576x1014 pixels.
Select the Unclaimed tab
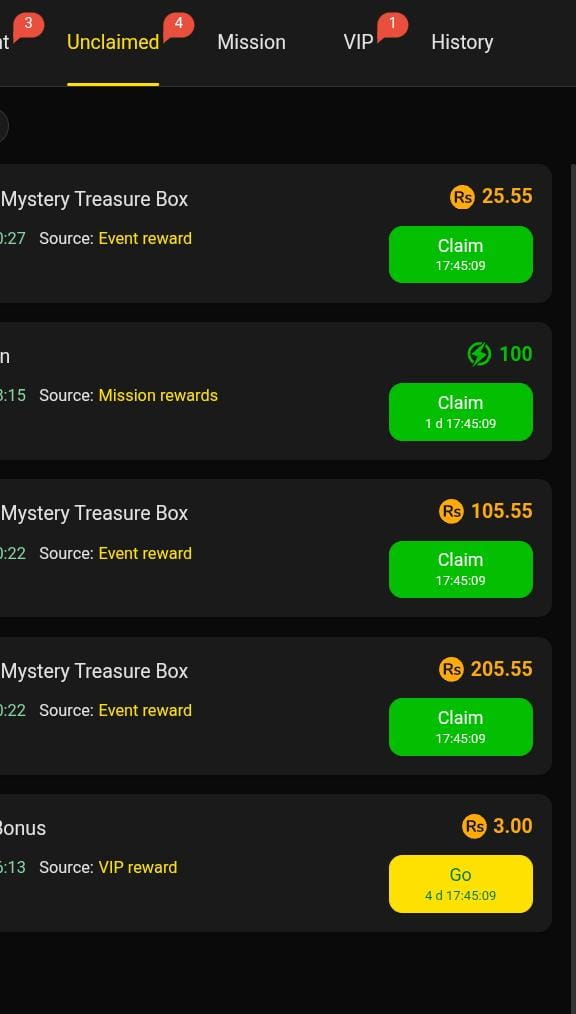tap(113, 43)
